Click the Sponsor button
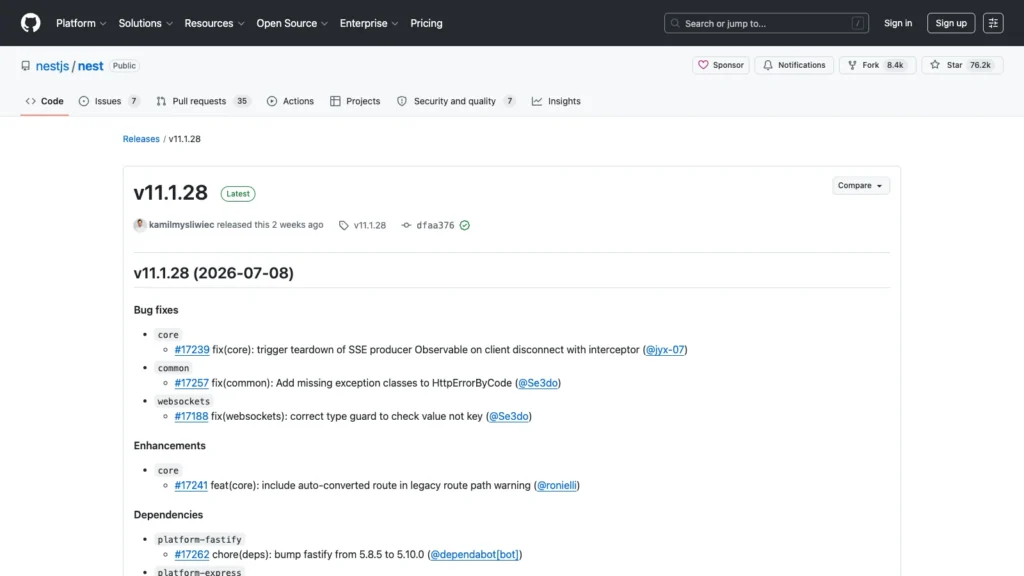 (721, 65)
